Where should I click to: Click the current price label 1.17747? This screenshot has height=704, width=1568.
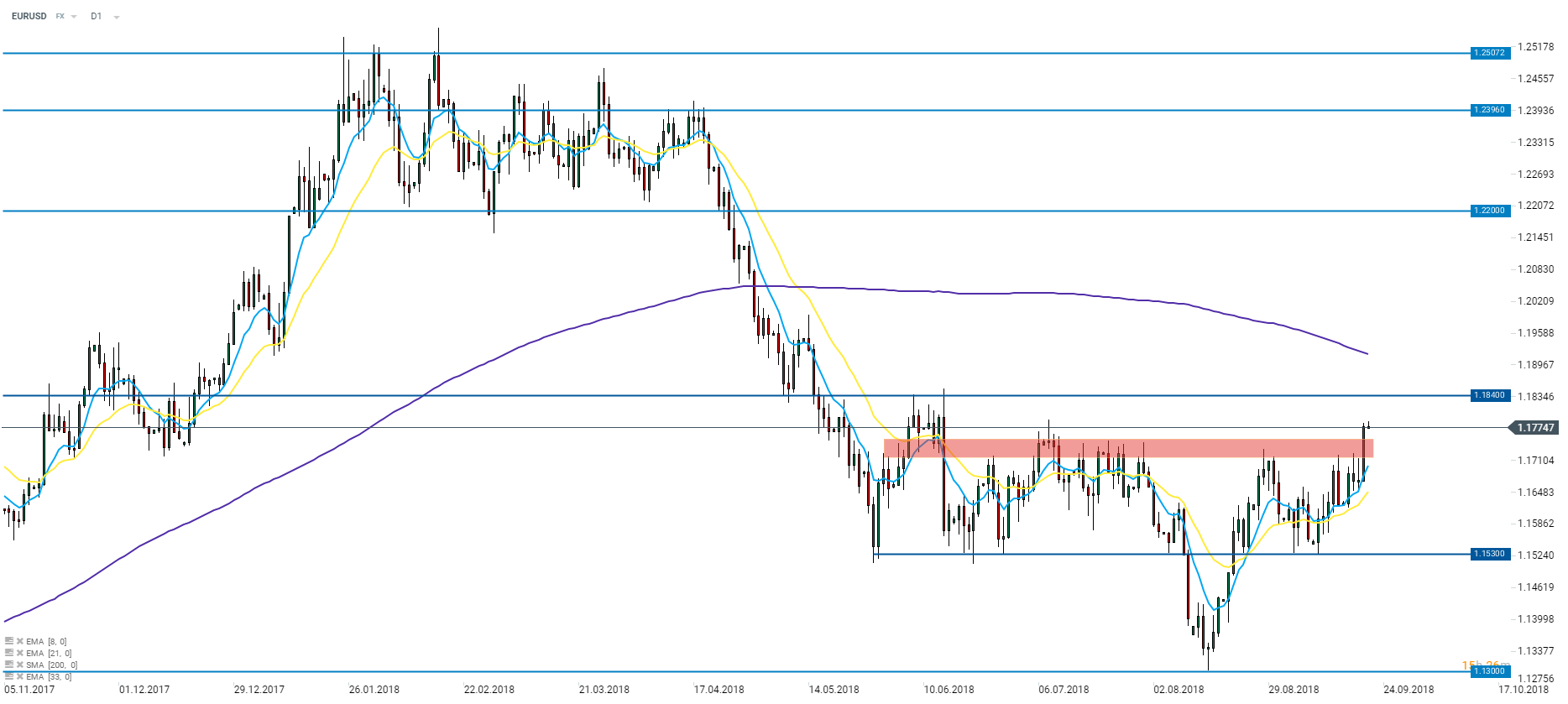[1535, 428]
